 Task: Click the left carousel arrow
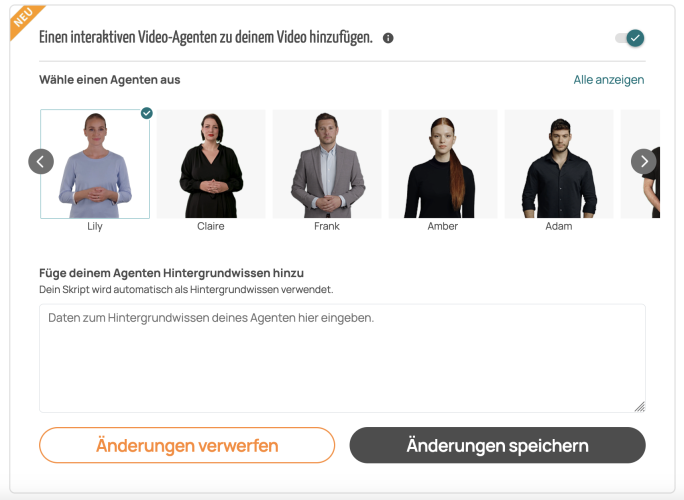[41, 161]
